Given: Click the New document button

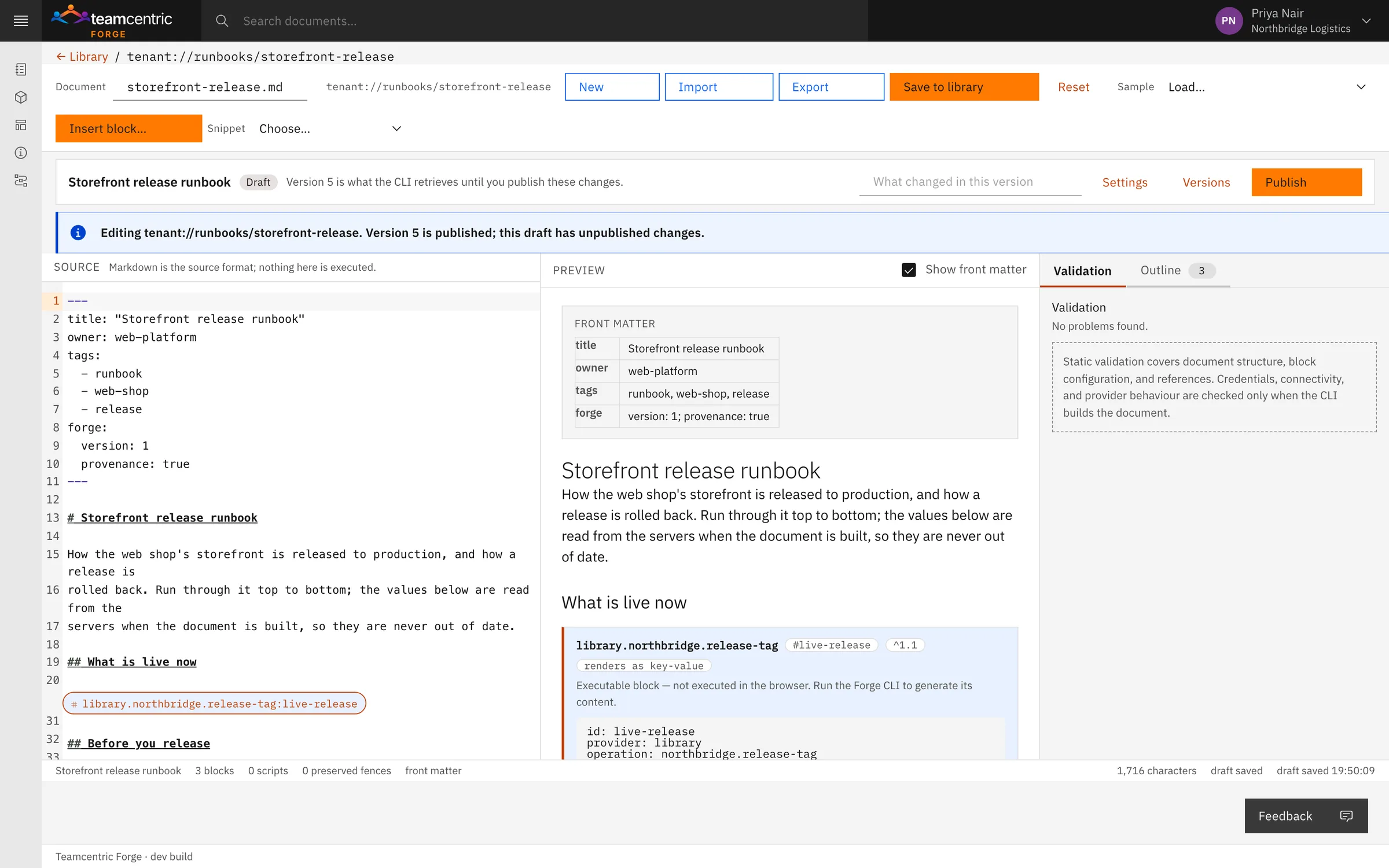Looking at the screenshot, I should click(x=612, y=87).
